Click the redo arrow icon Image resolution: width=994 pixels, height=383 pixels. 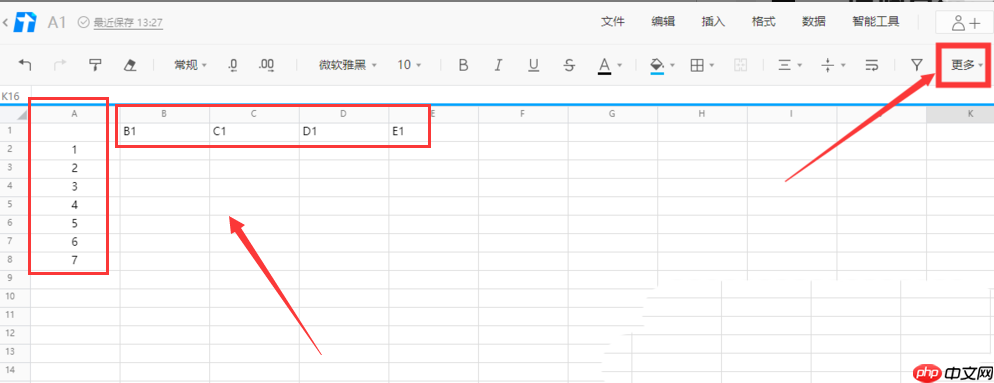60,65
